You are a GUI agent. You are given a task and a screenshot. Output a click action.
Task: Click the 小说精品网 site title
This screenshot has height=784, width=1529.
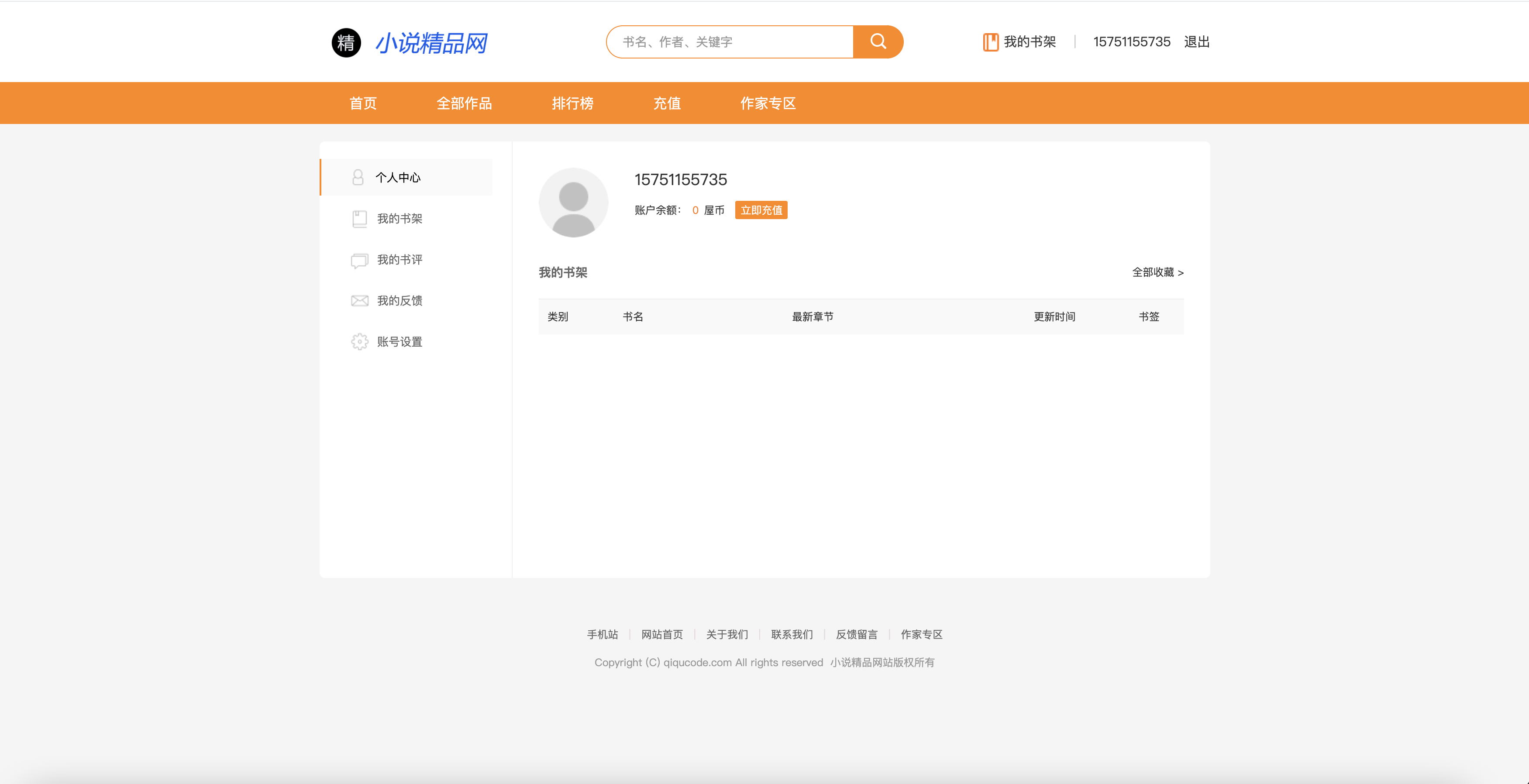pos(431,43)
